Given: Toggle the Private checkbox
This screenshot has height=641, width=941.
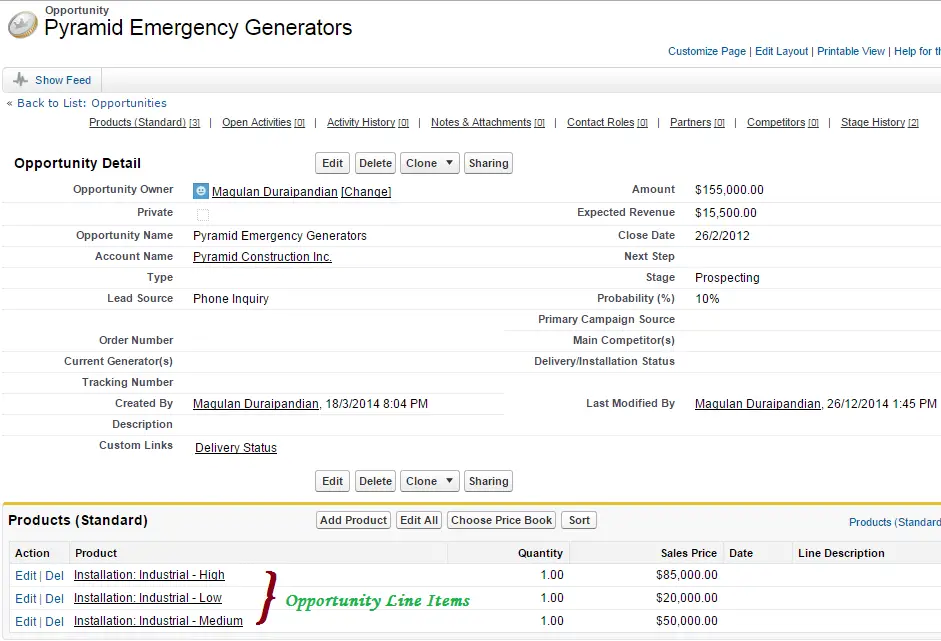Looking at the screenshot, I should (203, 214).
